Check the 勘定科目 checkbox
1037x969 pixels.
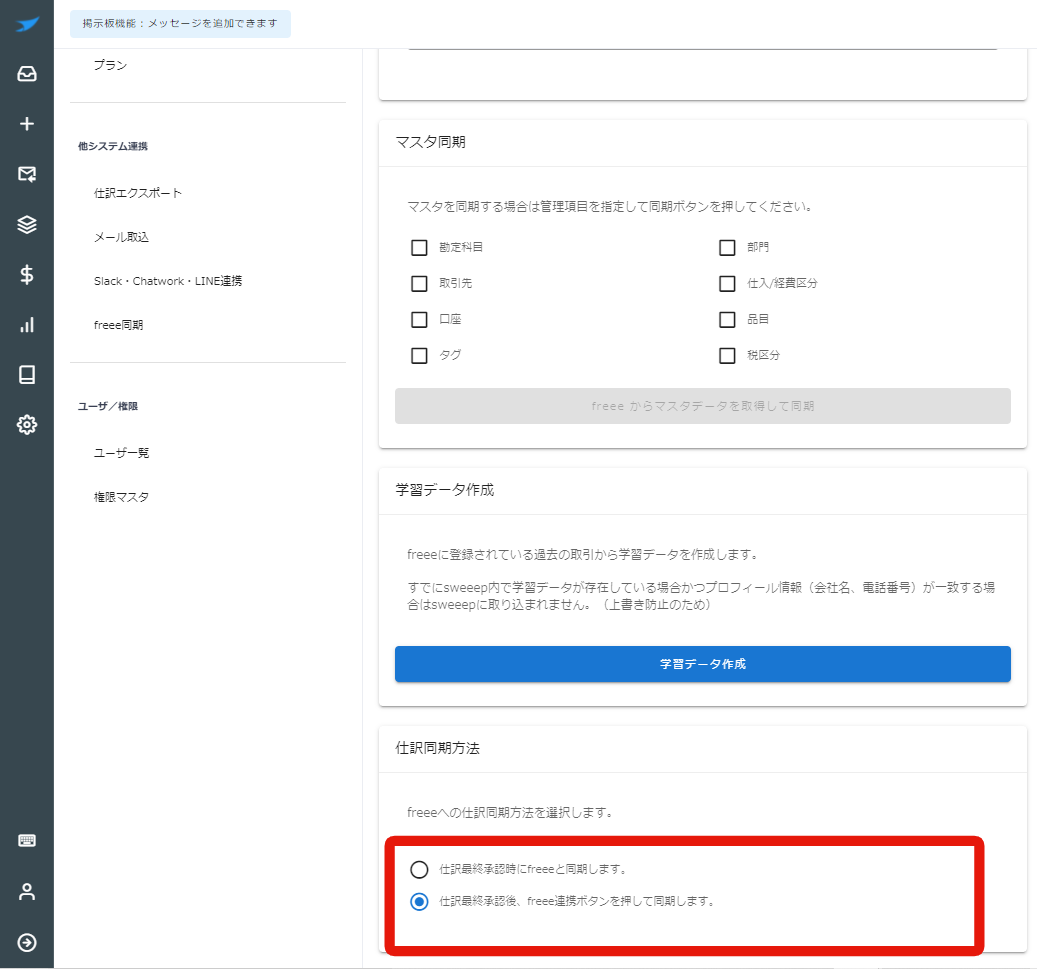[419, 247]
